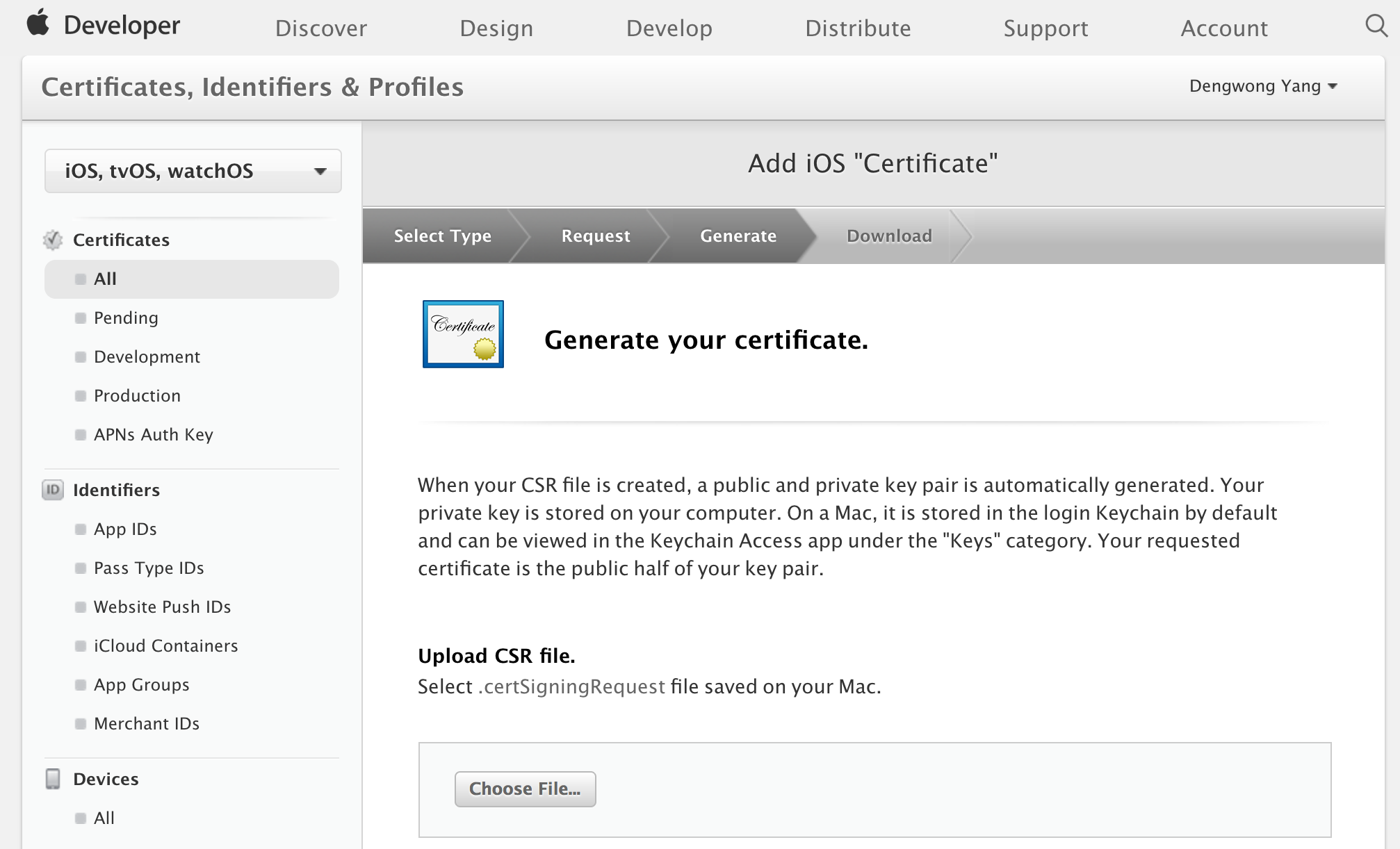Select Development certificates
The width and height of the screenshot is (1400, 849).
(x=147, y=357)
